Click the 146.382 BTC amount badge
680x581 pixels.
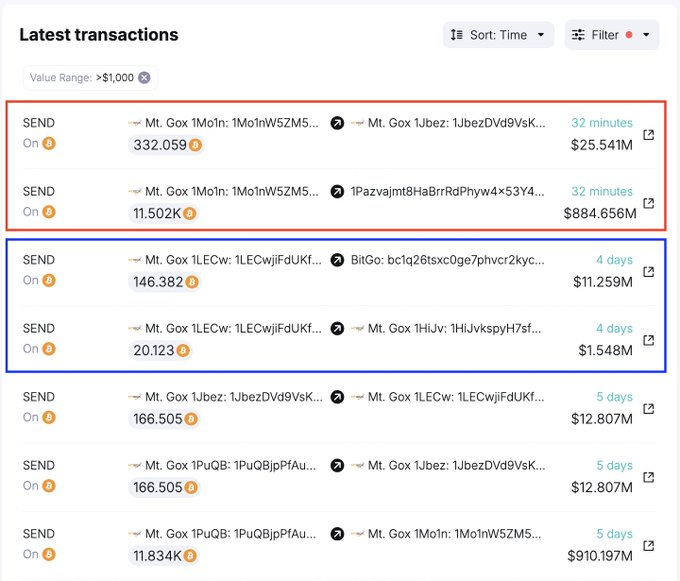165,282
